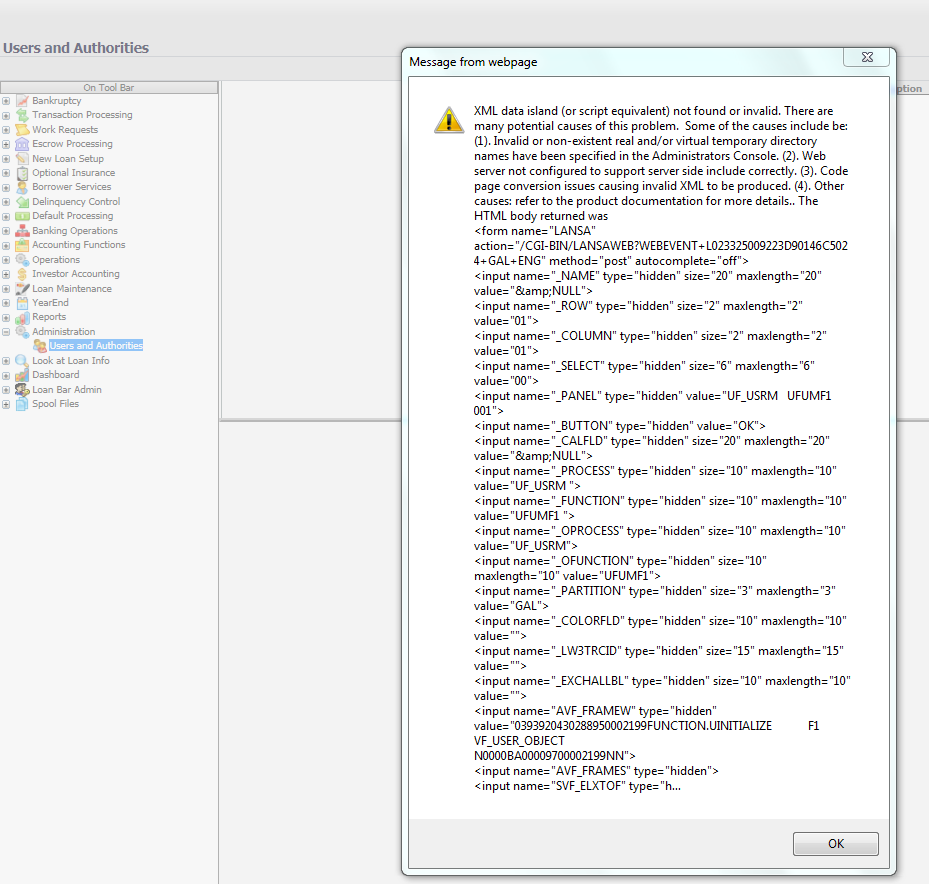Click the Bankruptcy chart icon

(x=22, y=101)
